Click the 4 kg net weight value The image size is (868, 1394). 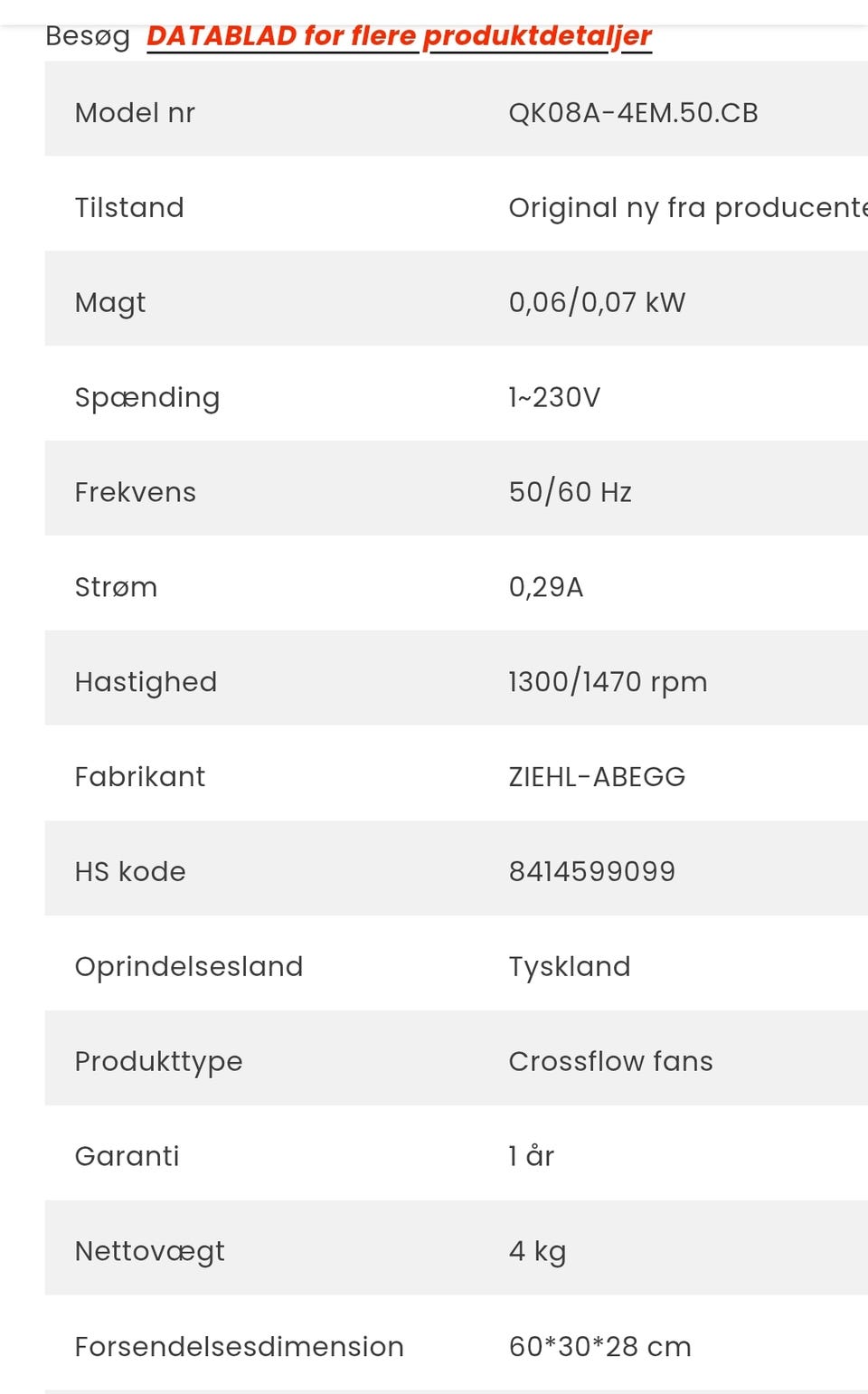[537, 1251]
